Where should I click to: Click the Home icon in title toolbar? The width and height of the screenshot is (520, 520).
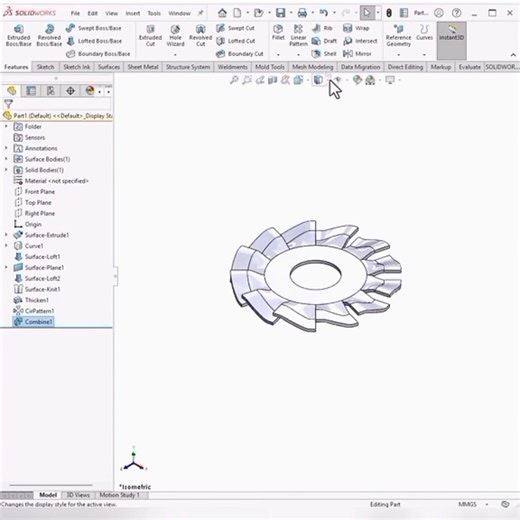pyautogui.click(x=222, y=13)
